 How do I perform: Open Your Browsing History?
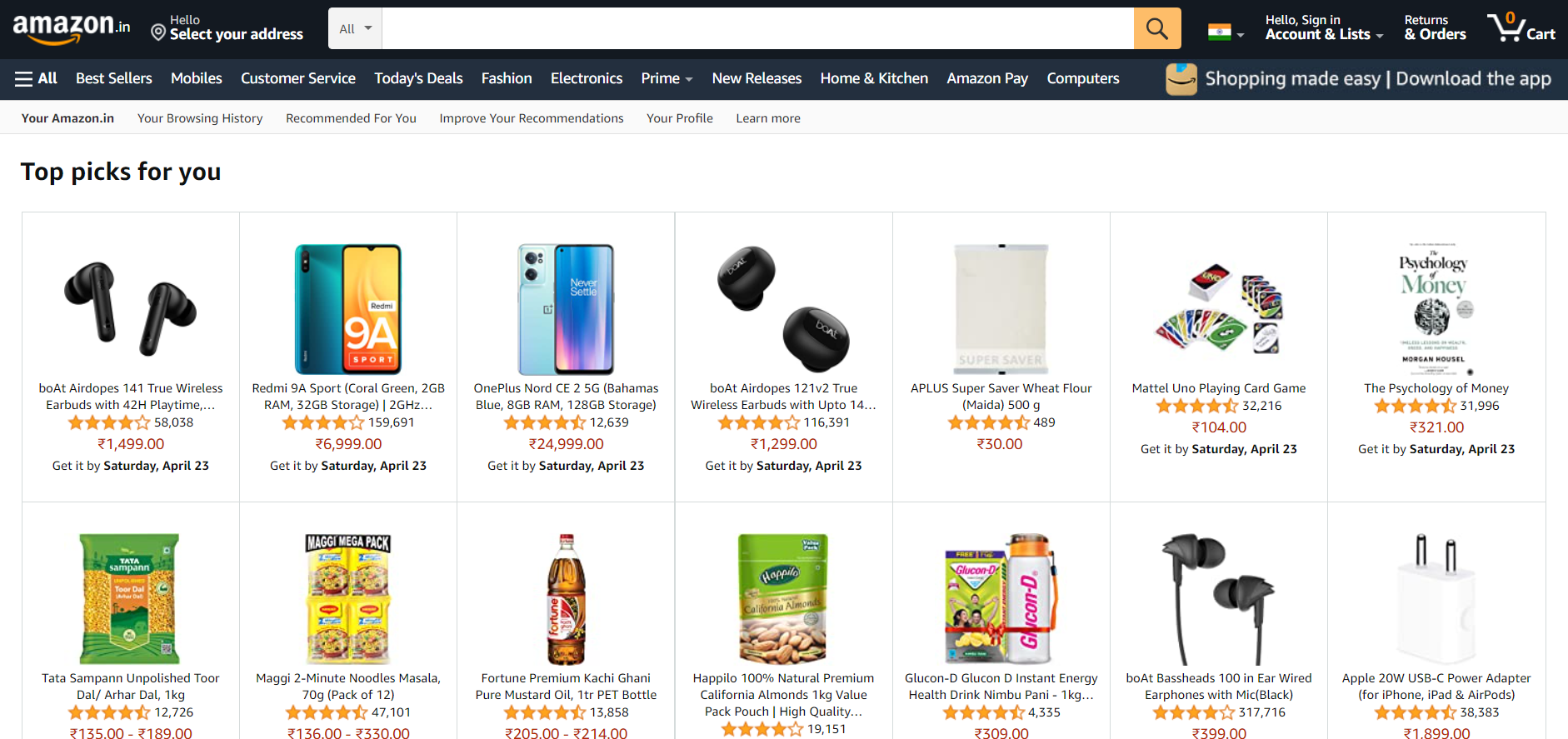coord(199,117)
